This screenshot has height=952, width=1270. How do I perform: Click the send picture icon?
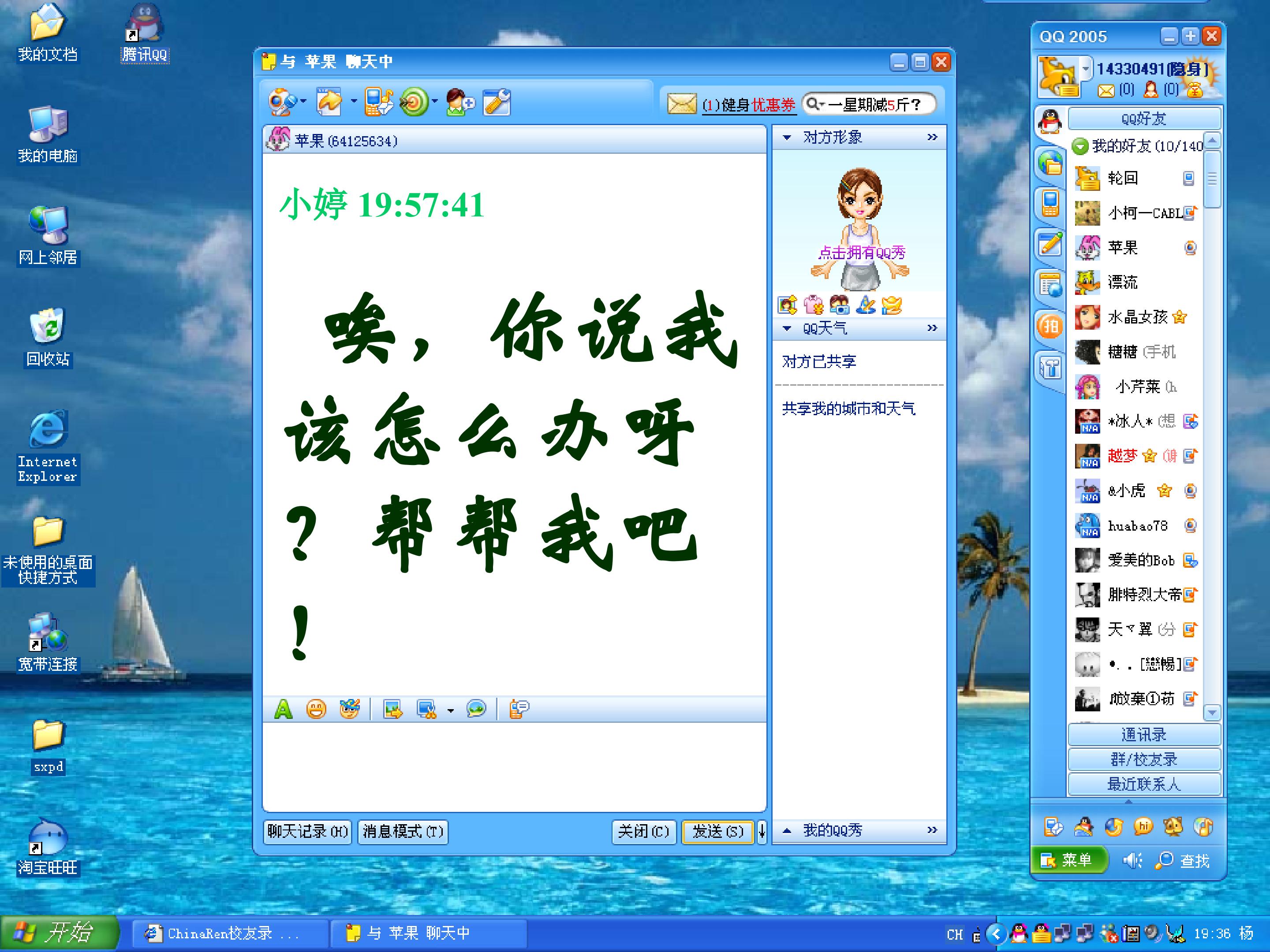(393, 709)
